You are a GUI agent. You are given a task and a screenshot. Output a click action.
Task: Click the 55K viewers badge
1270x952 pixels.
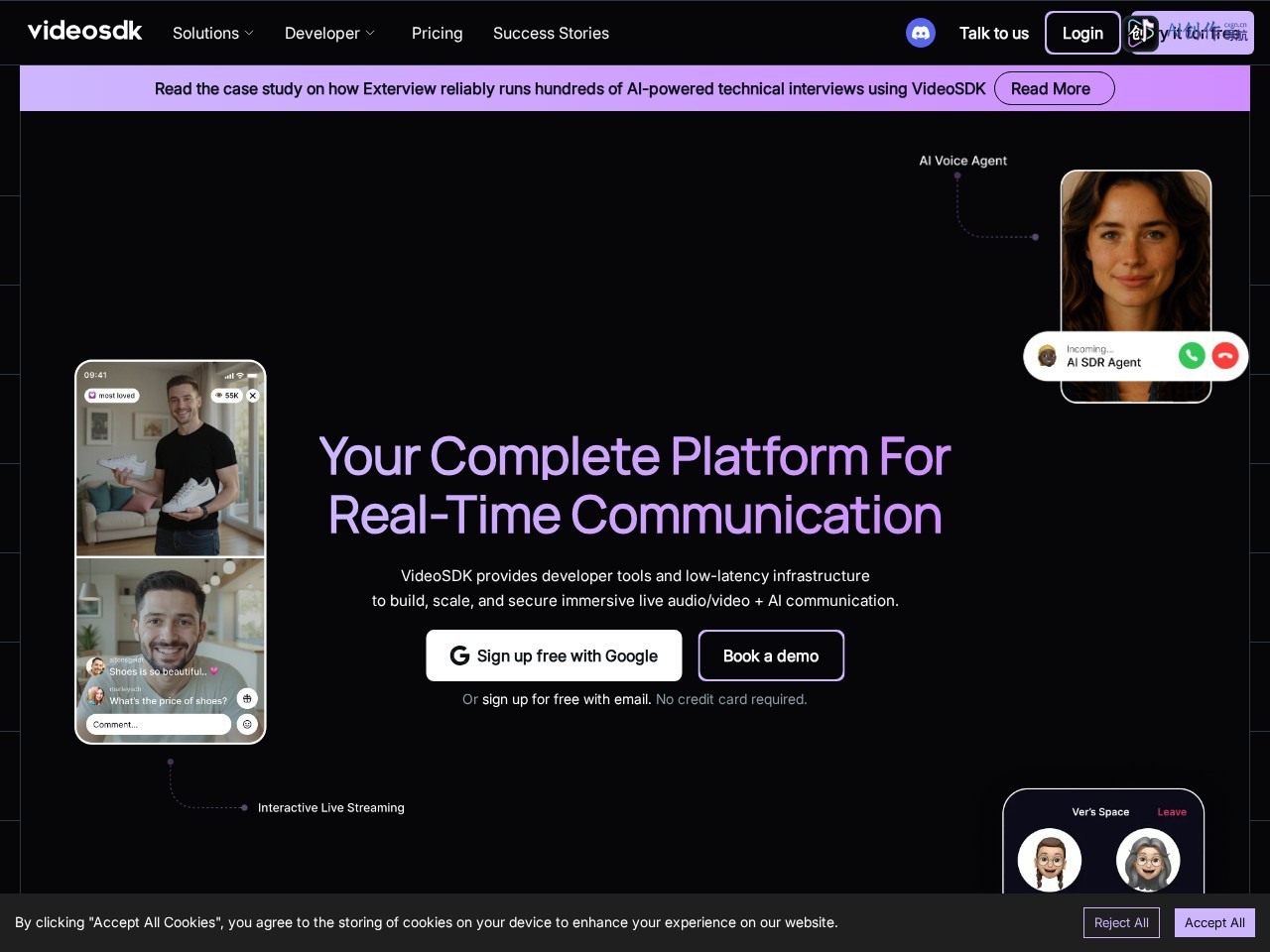click(227, 396)
